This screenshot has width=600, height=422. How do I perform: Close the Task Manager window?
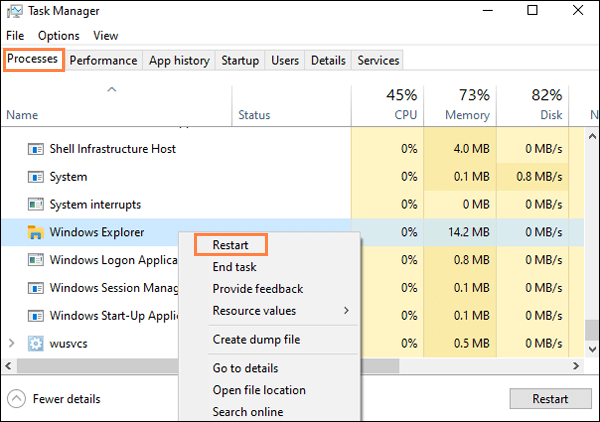[578, 10]
